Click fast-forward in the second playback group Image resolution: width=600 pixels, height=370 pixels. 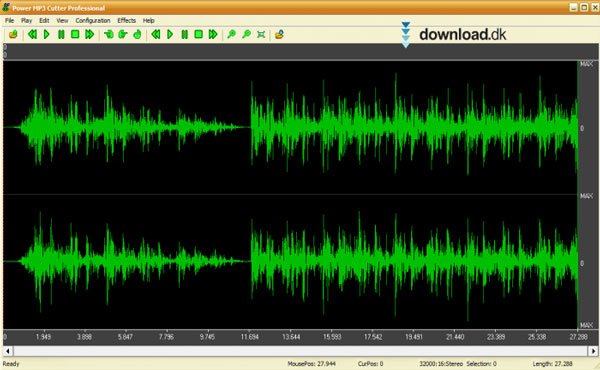tap(213, 34)
